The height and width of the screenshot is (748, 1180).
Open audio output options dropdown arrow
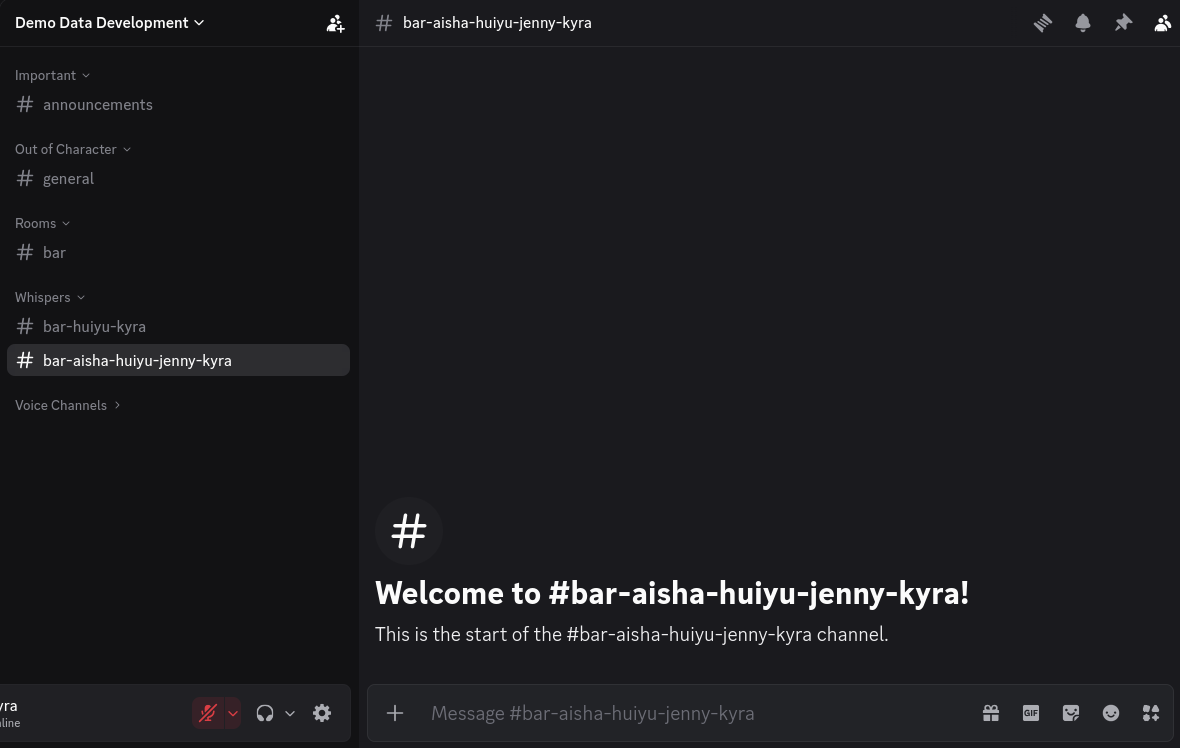pyautogui.click(x=290, y=713)
